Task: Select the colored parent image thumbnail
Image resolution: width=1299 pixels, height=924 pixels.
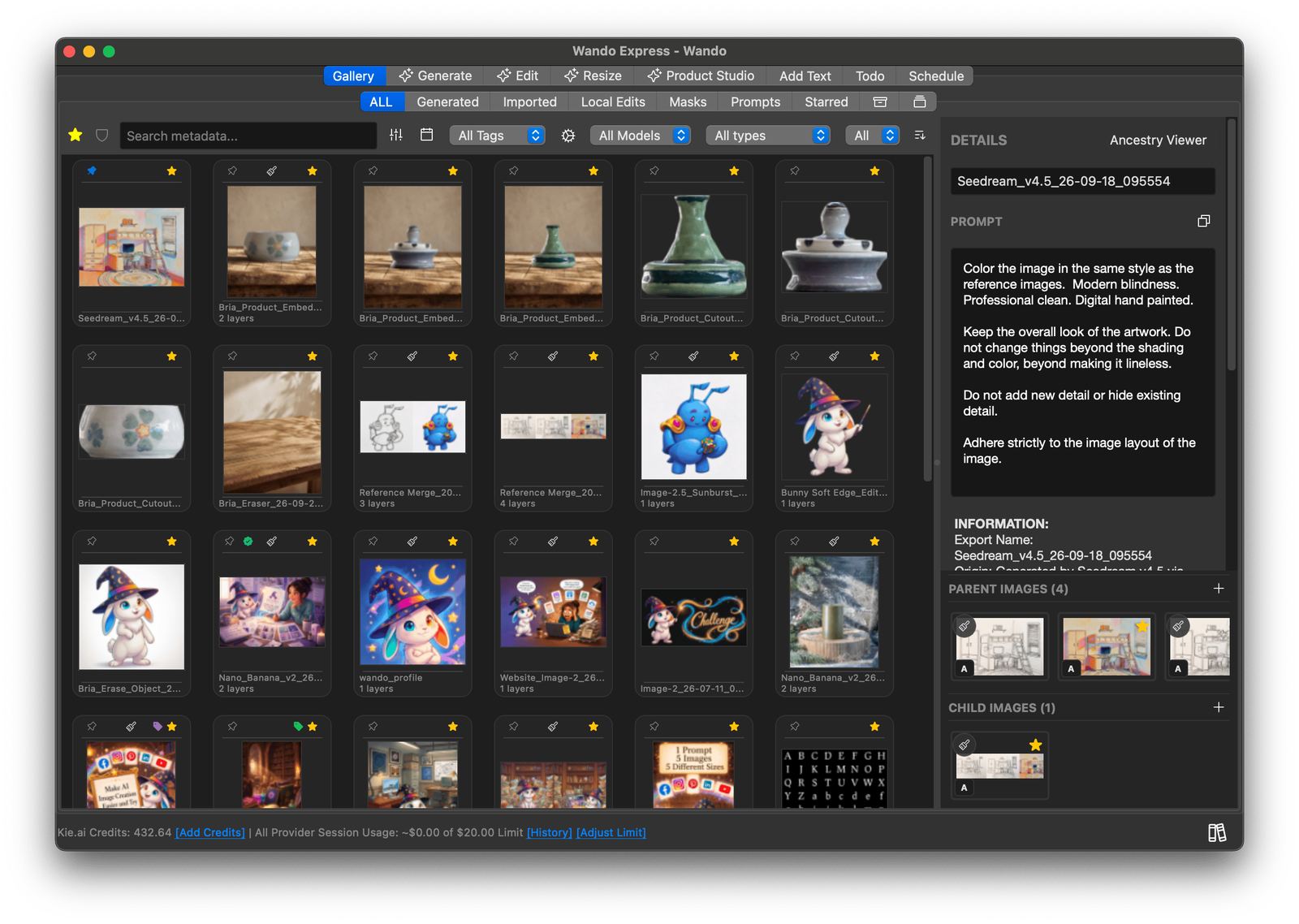Action: 1107,646
